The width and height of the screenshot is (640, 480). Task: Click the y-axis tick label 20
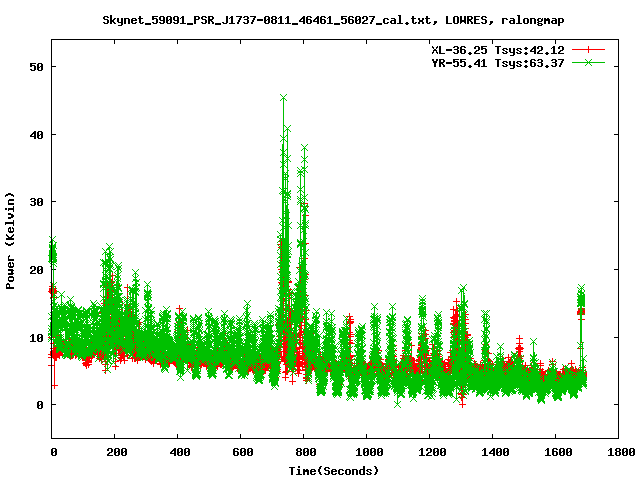(x=36, y=270)
